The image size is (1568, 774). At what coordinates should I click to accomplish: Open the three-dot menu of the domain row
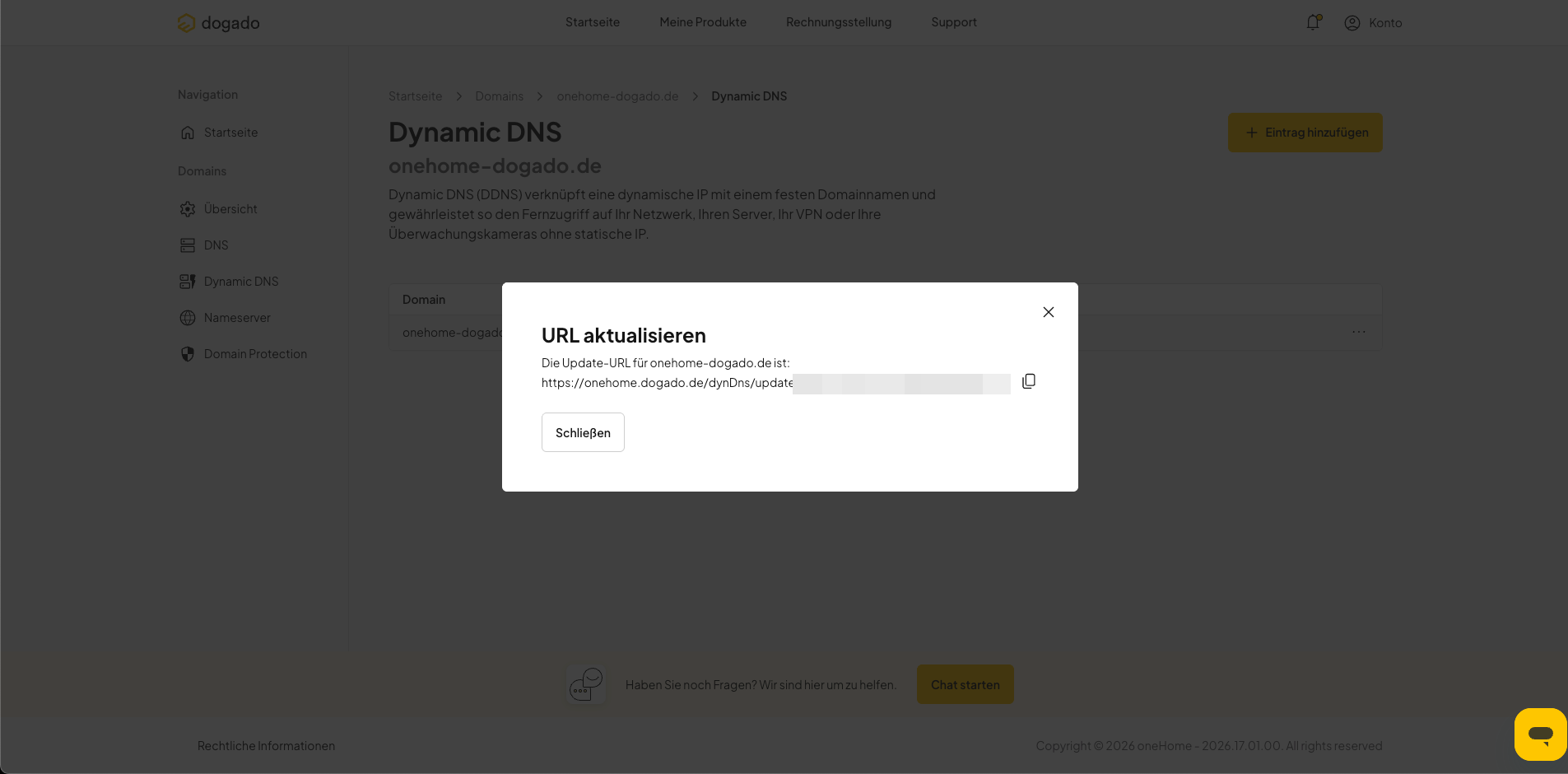point(1359,332)
